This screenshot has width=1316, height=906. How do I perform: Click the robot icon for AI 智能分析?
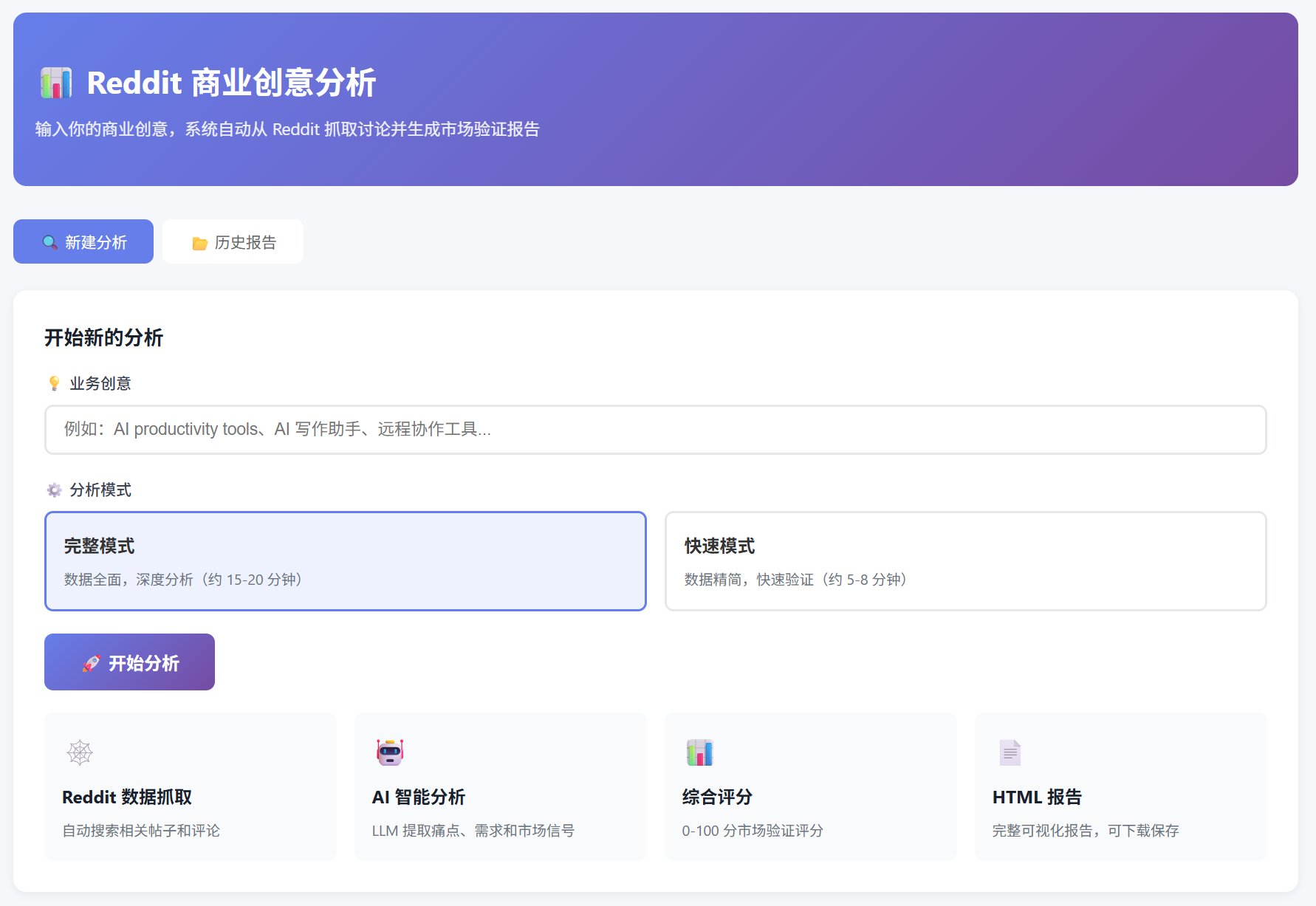(390, 752)
